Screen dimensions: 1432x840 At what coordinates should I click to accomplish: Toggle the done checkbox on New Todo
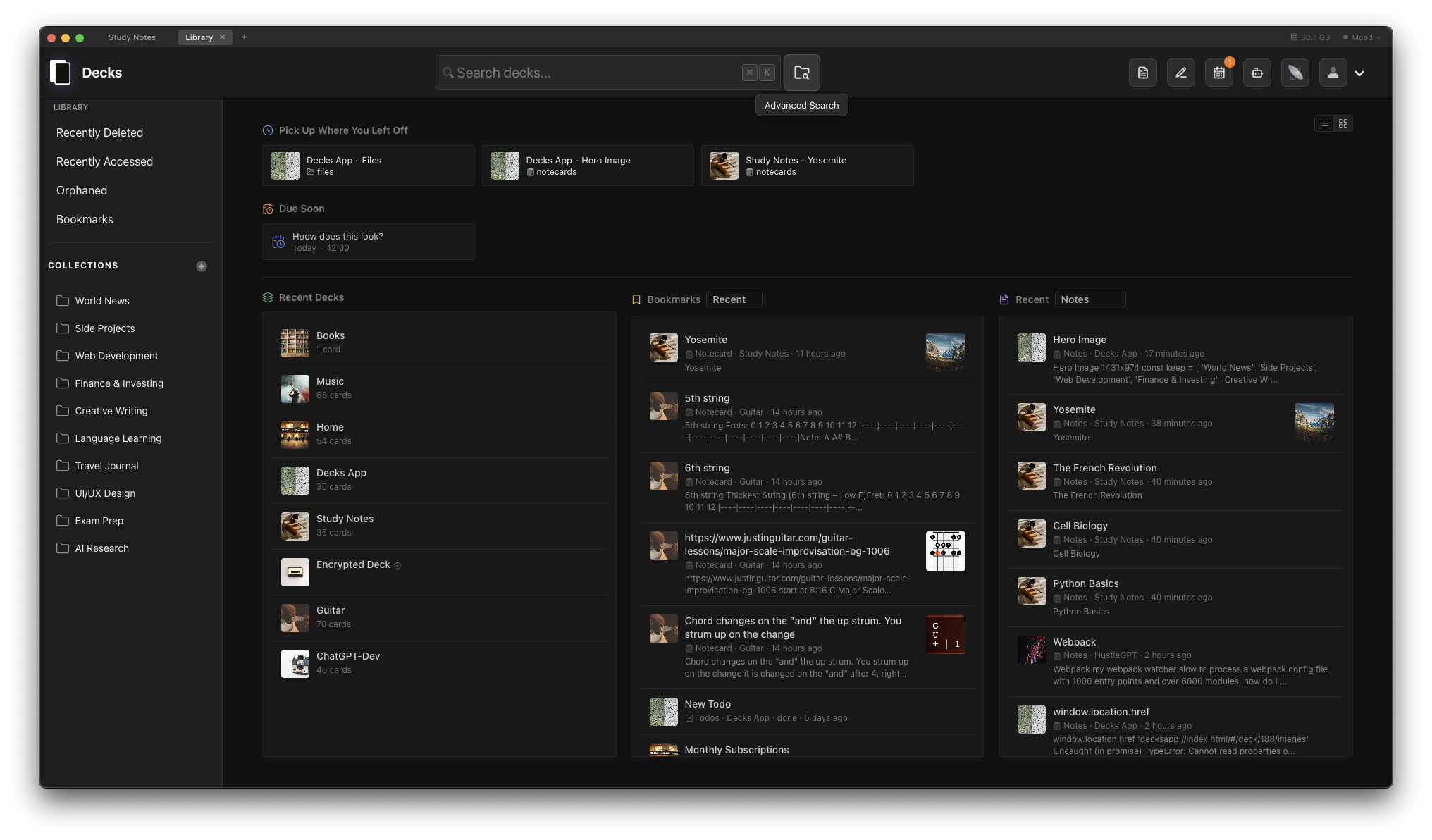[x=689, y=718]
